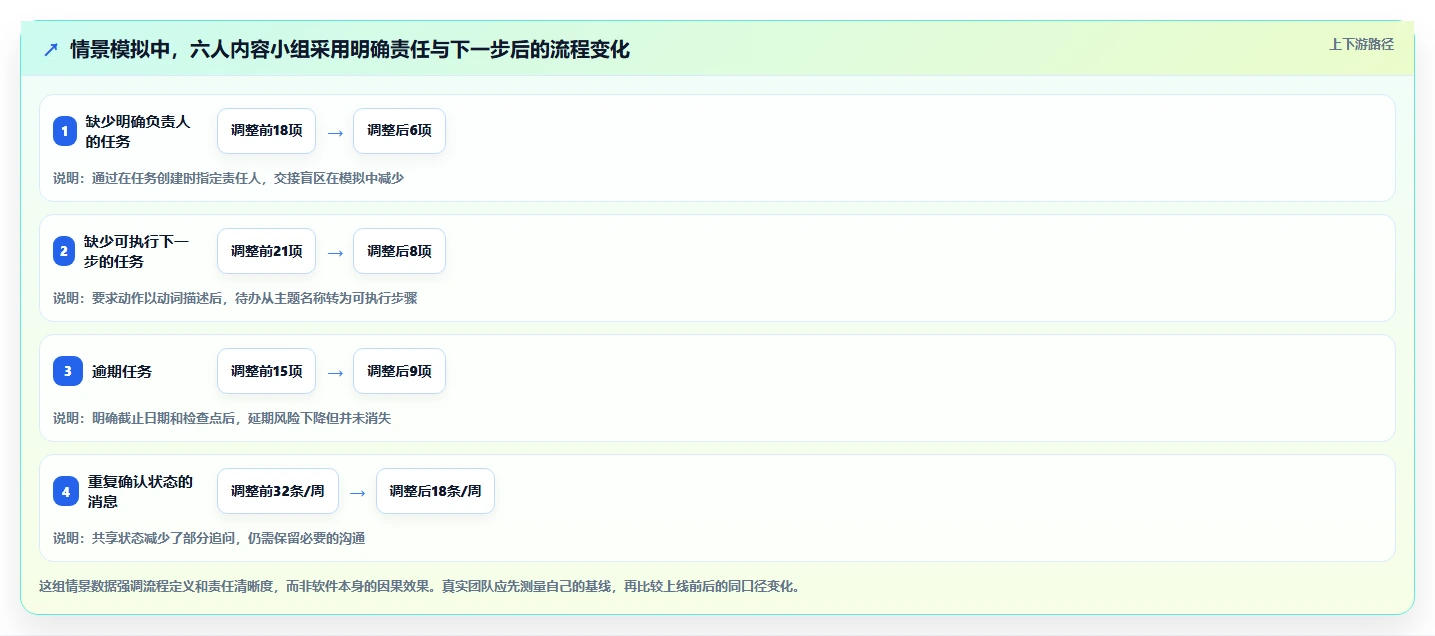Select the 缺少明确负责人的任务 label
This screenshot has width=1435, height=636.
pyautogui.click(x=138, y=131)
